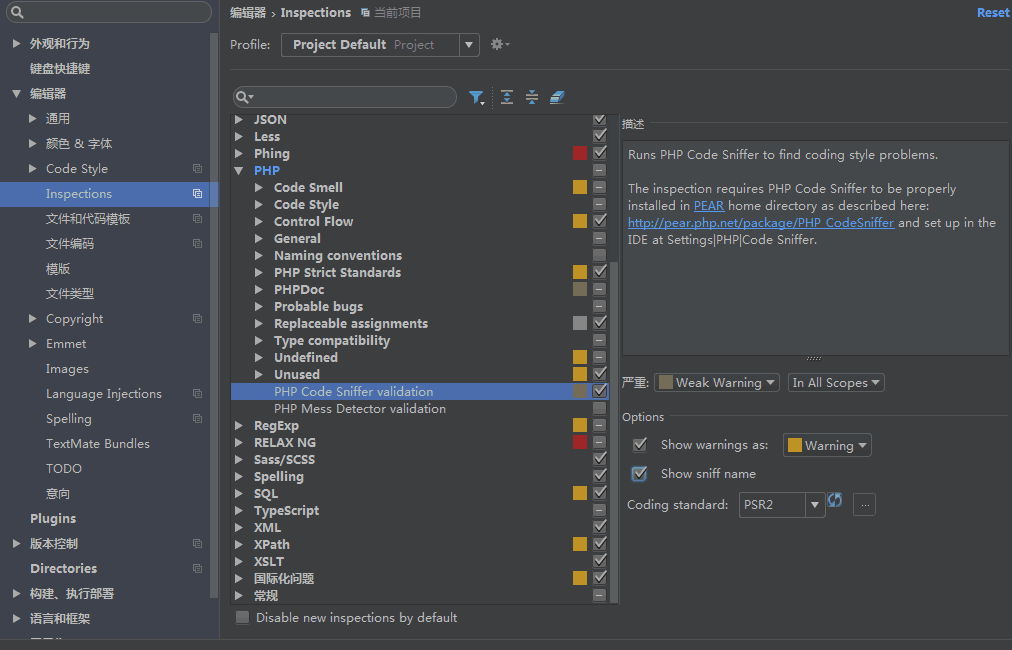The height and width of the screenshot is (650, 1012).
Task: Click the yellow severity swatch for Code Smell
Action: tap(580, 187)
